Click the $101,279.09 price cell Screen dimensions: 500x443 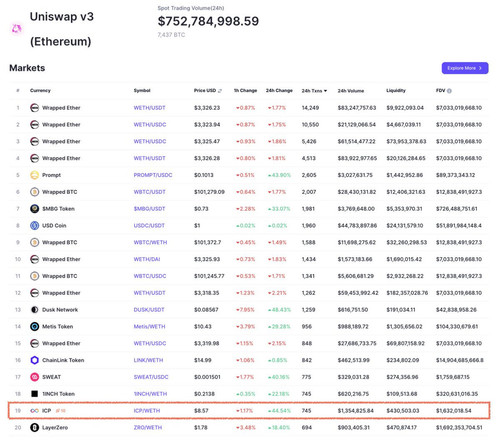point(209,192)
